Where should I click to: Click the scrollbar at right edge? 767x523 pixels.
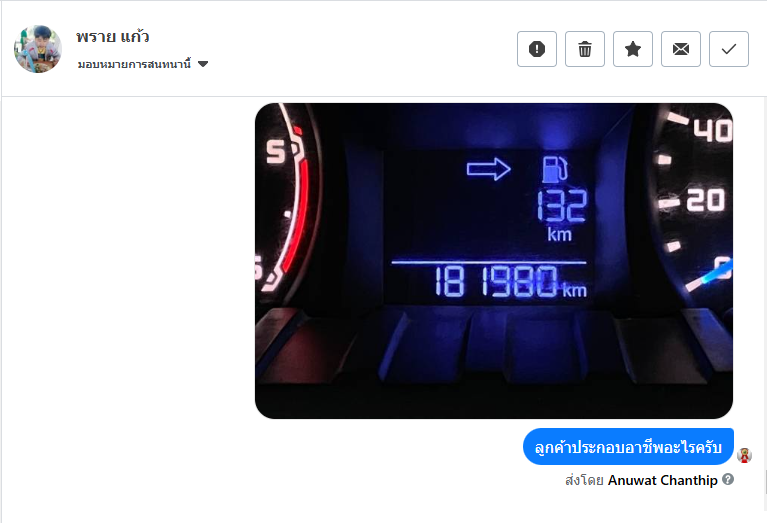[x=765, y=482]
